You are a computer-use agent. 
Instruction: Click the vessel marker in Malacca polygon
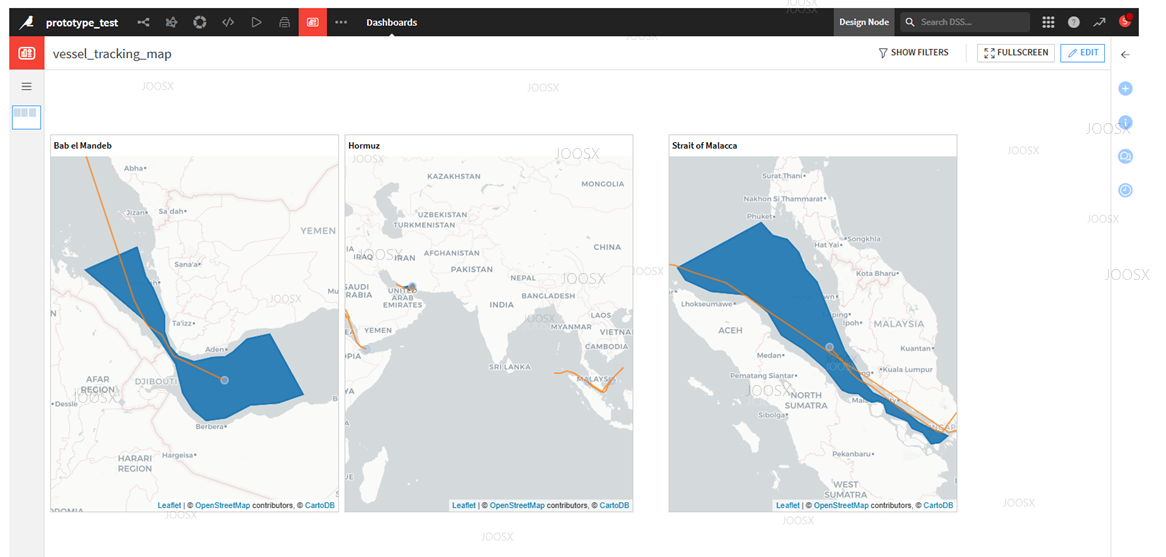830,347
